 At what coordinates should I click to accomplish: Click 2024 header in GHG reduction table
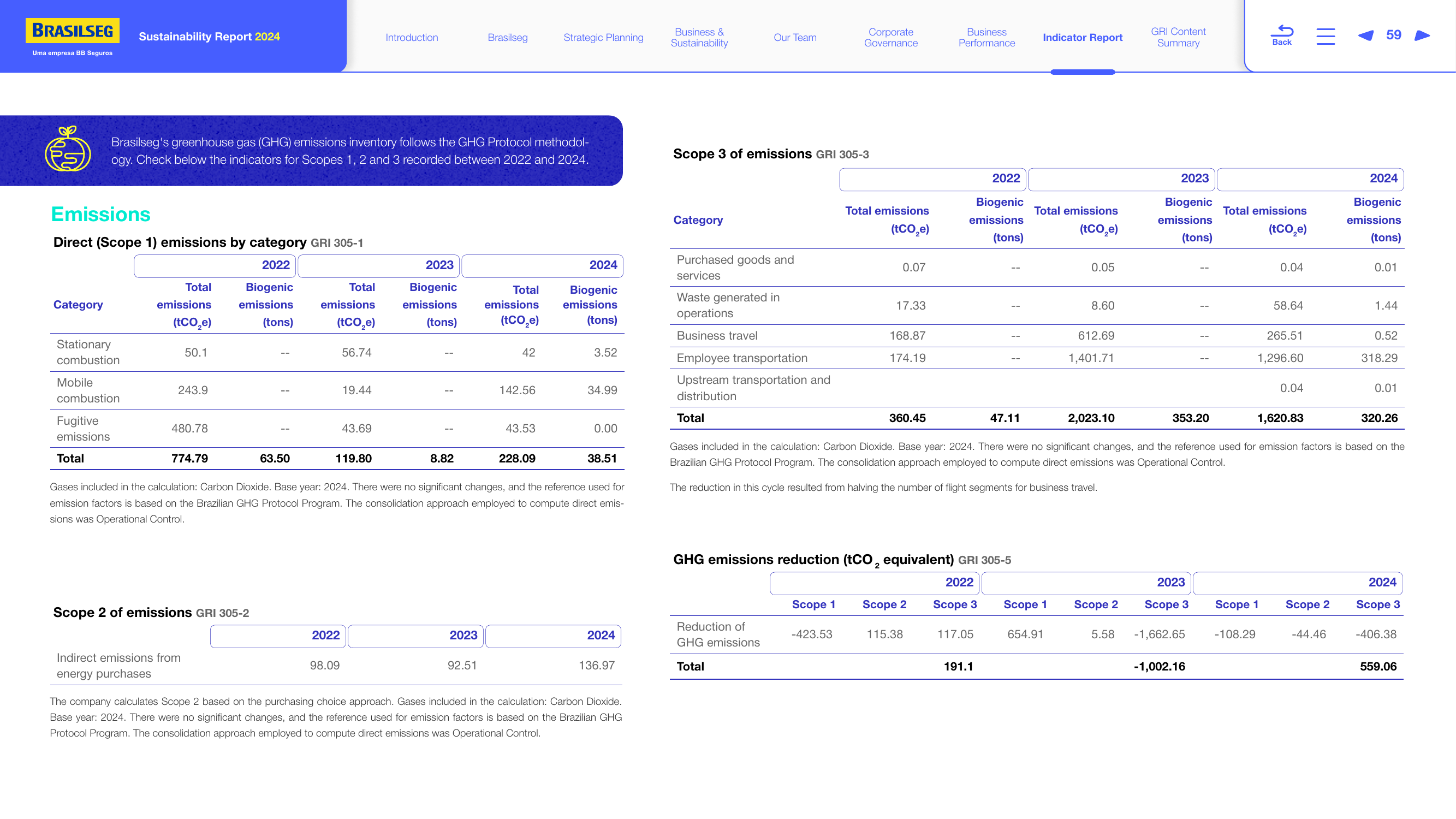tap(1298, 583)
